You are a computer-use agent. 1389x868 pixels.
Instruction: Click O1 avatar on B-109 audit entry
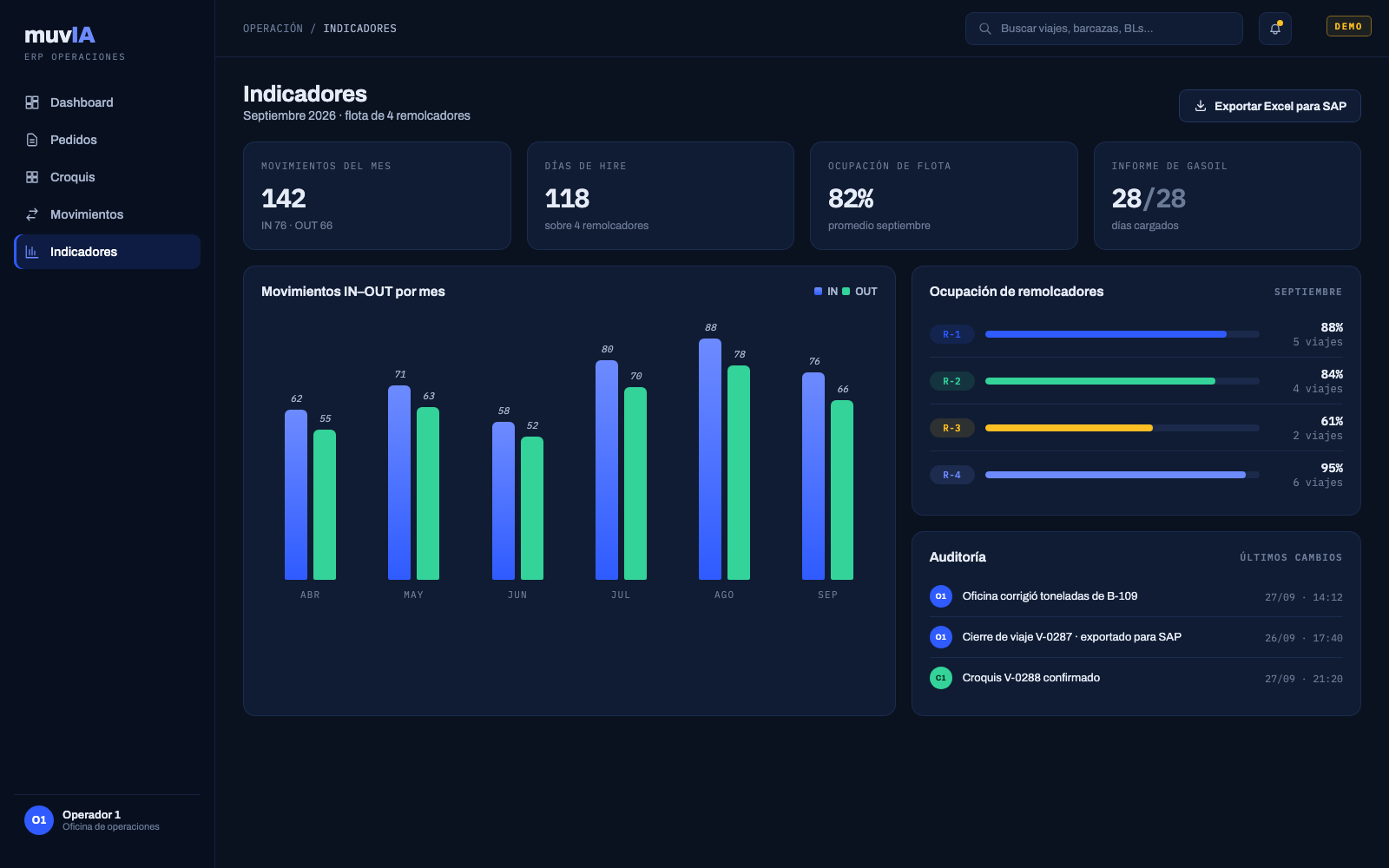(x=941, y=596)
